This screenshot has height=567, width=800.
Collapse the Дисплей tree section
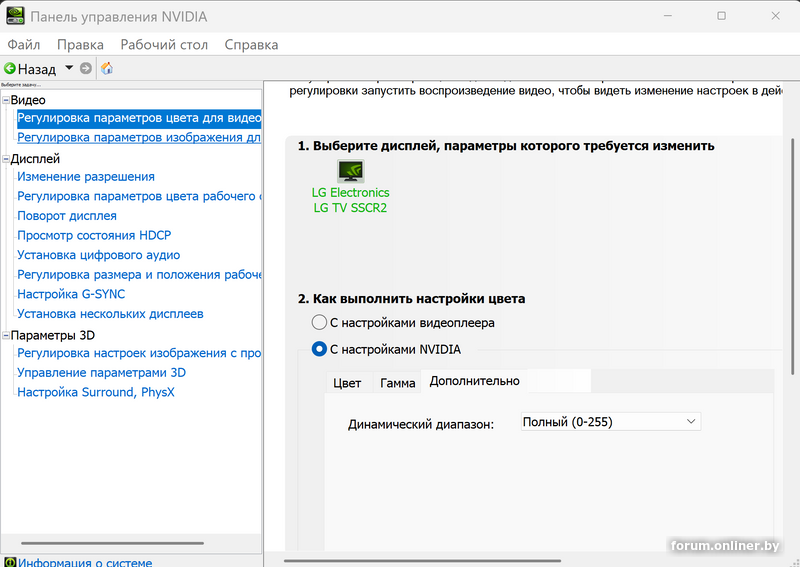pyautogui.click(x=6, y=159)
